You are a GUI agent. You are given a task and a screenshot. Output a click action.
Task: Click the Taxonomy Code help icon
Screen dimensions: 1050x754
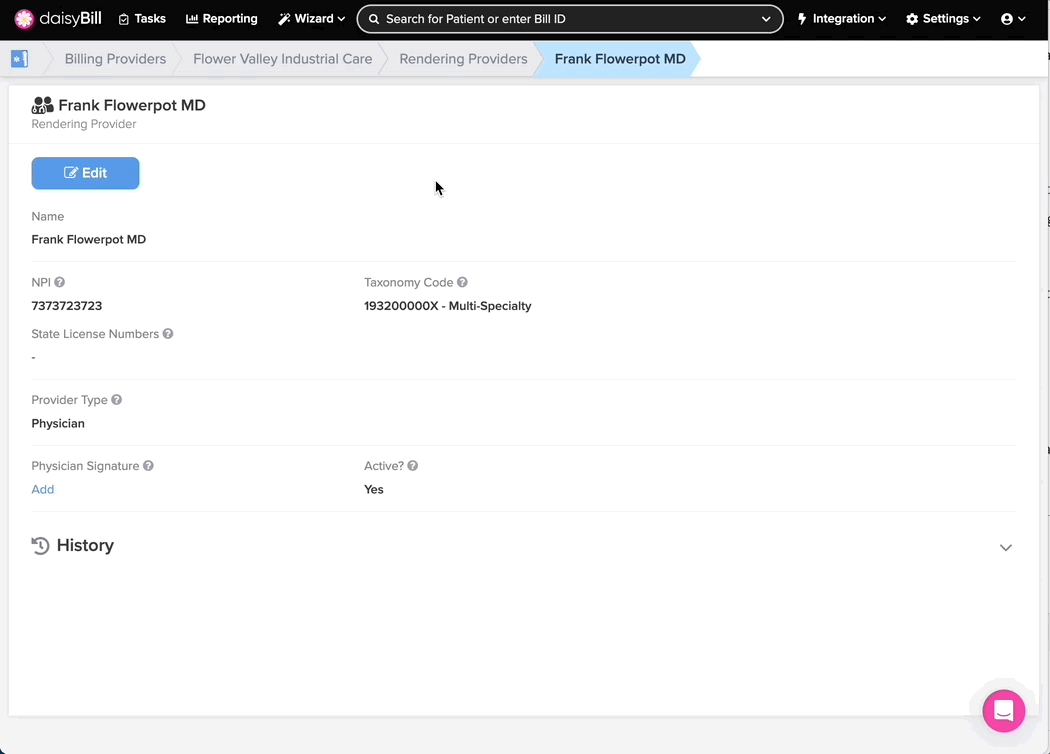point(462,283)
